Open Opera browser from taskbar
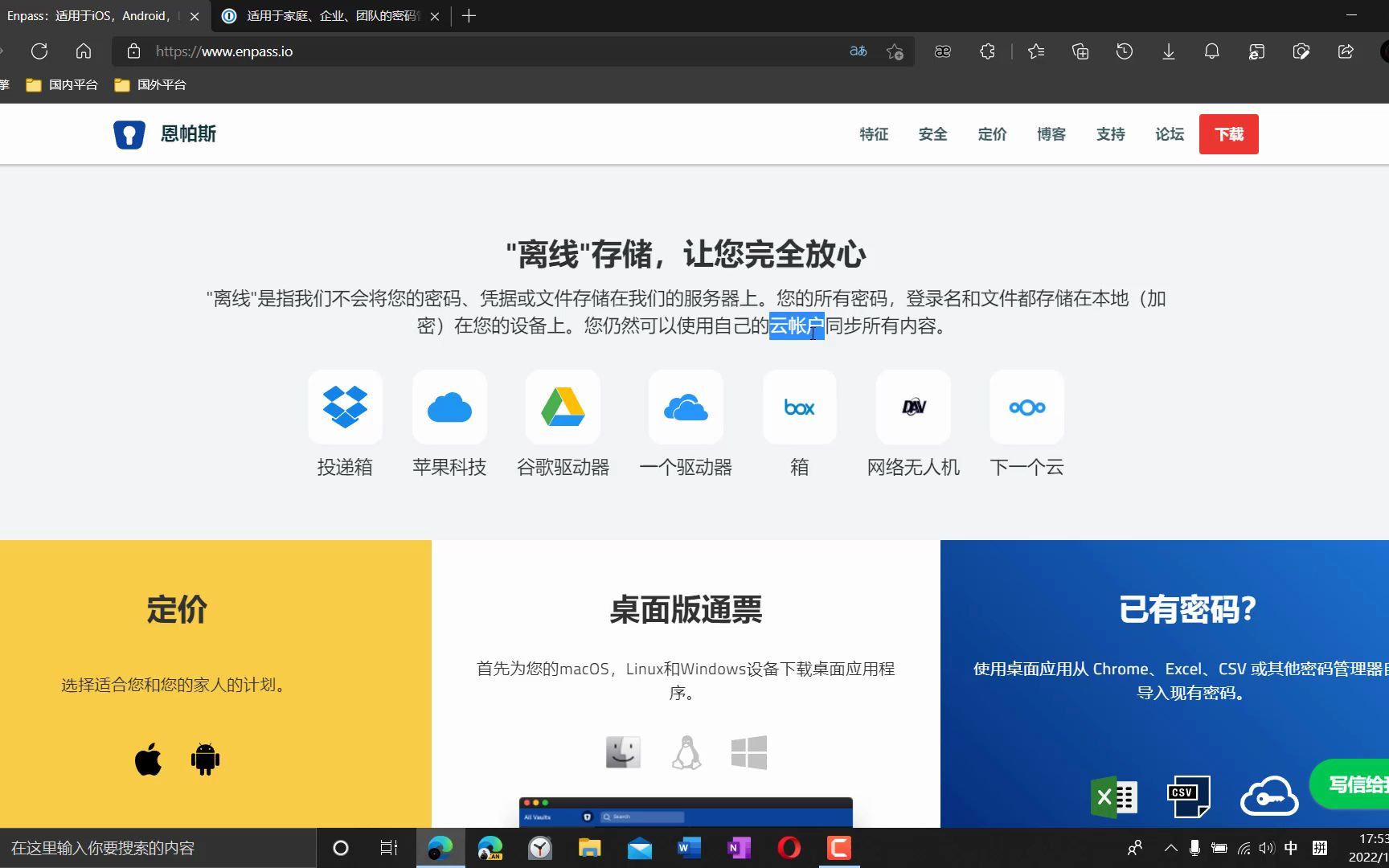This screenshot has height=868, width=1389. (789, 848)
